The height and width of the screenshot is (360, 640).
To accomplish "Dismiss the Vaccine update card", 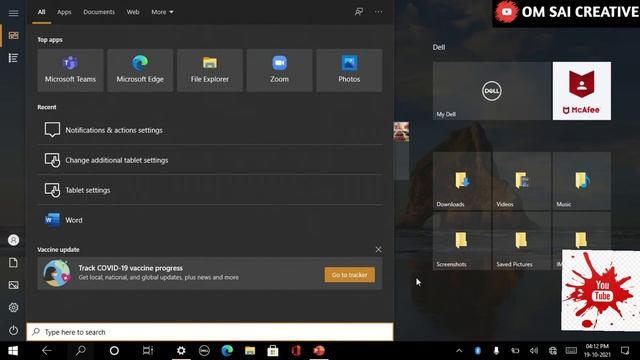I will point(378,249).
